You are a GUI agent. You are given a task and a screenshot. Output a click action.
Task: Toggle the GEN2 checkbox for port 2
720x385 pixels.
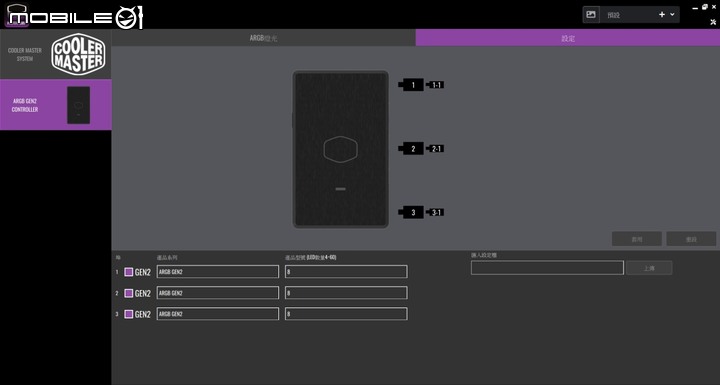tap(129, 293)
